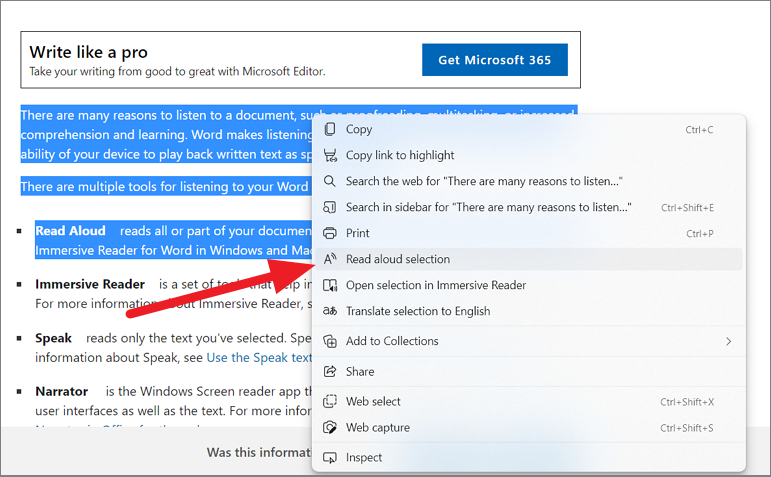Viewport: 771px width, 477px height.
Task: Click the Read aloud selection icon
Action: coord(330,259)
